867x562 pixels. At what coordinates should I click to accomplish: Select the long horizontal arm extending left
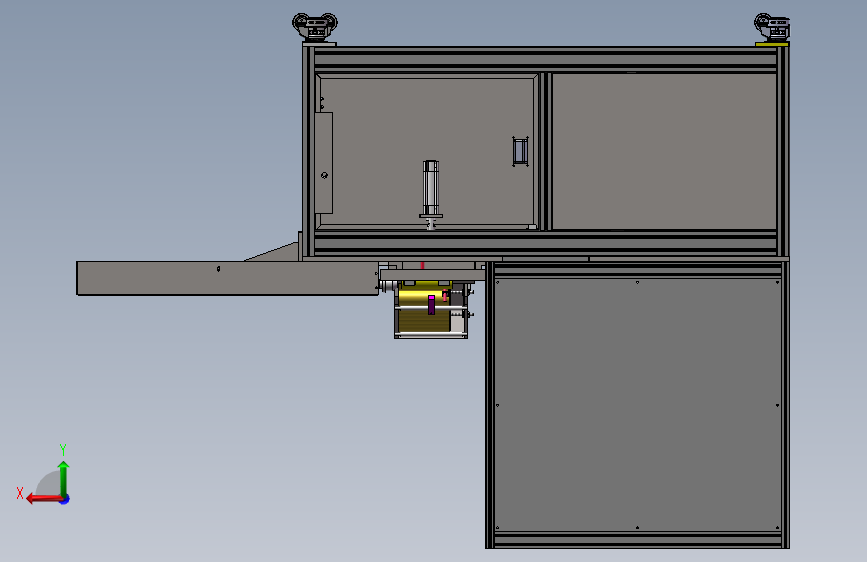click(x=227, y=278)
